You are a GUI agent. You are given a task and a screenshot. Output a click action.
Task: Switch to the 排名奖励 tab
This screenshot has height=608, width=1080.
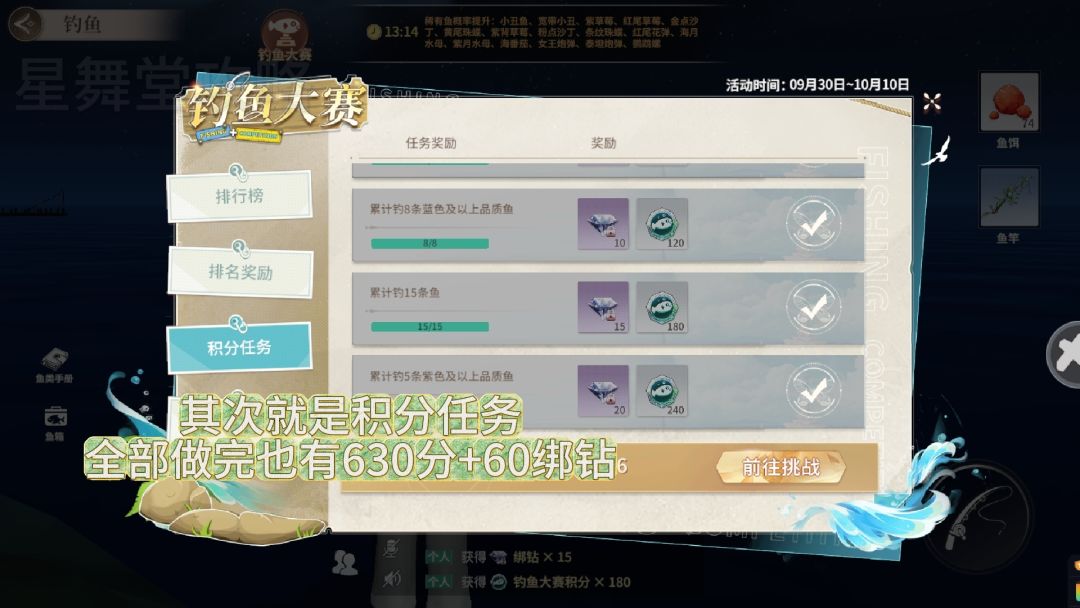coord(240,272)
